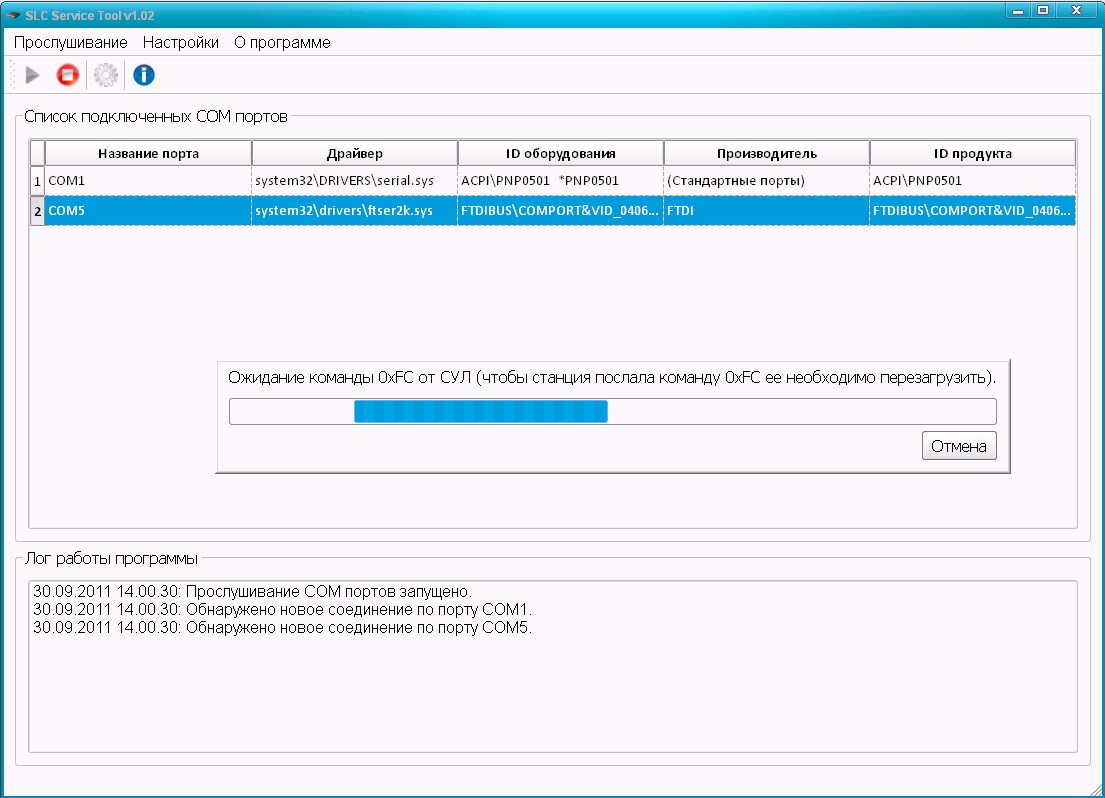Click the Название порта column header
Screen dimensions: 1105x798
(148, 153)
